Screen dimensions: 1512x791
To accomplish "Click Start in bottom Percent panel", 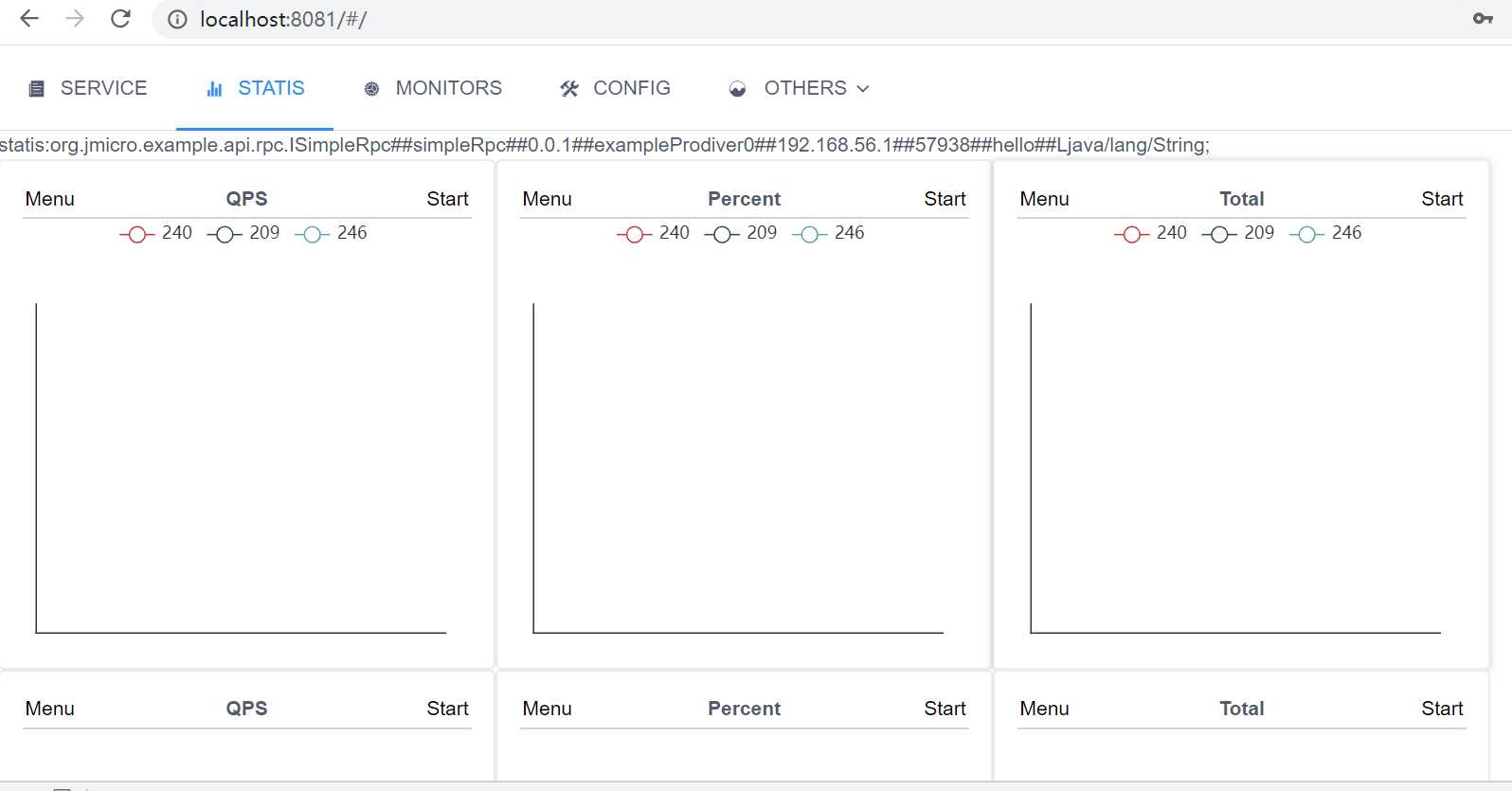I will click(945, 709).
